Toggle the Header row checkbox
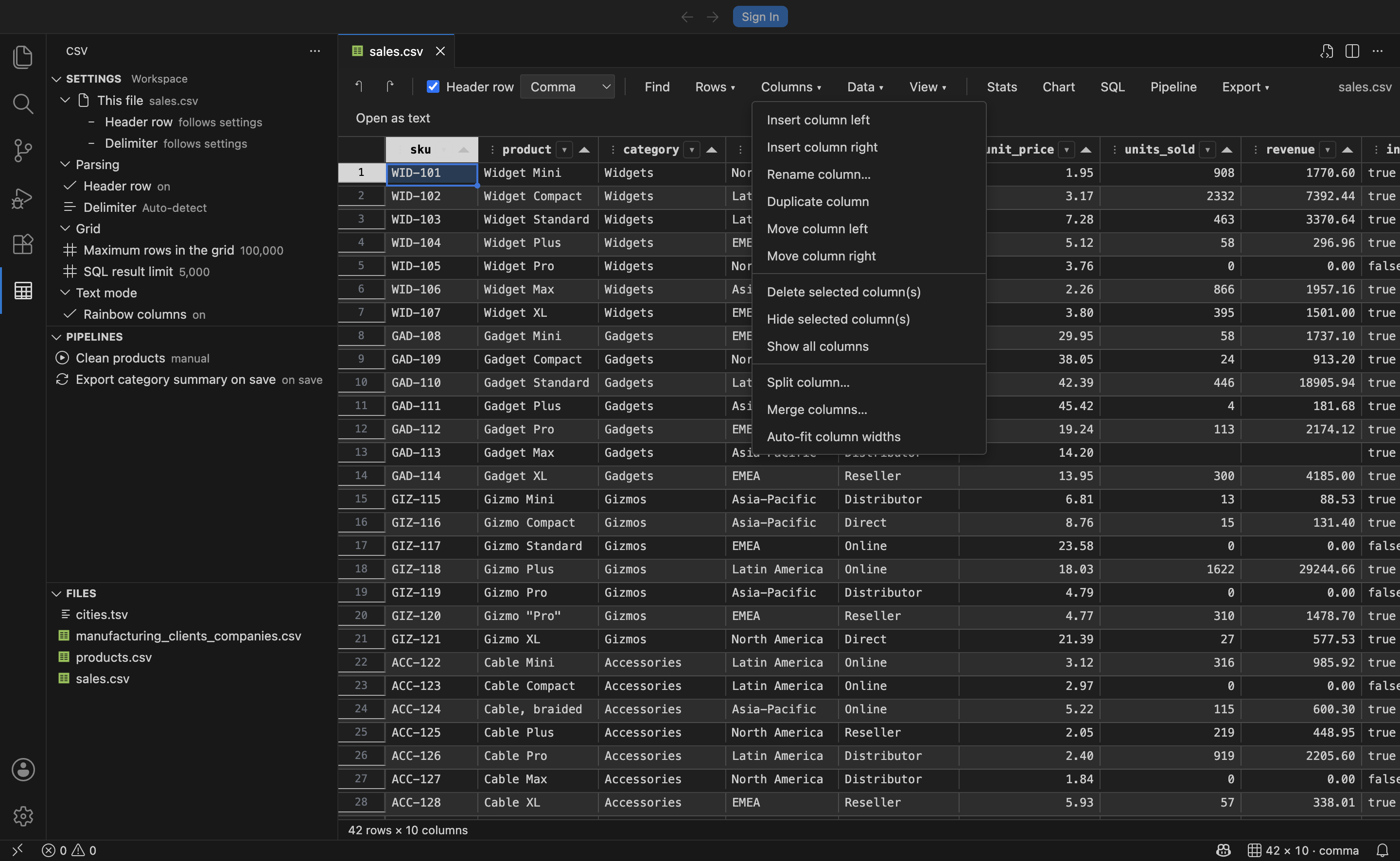1400x861 pixels. click(x=433, y=86)
